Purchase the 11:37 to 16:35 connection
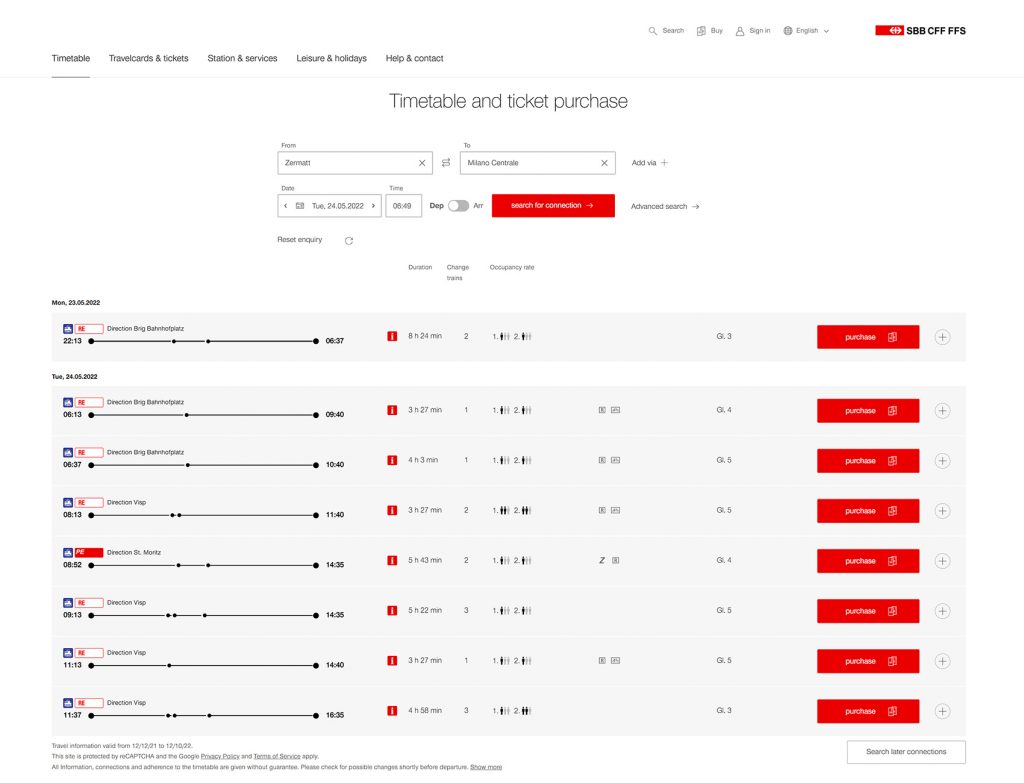Screen dimensions: 1024x783 tap(868, 711)
